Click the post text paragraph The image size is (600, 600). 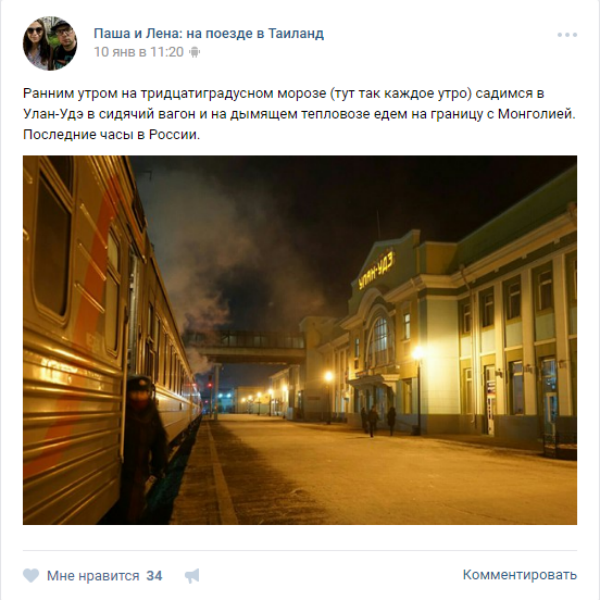[x=299, y=114]
